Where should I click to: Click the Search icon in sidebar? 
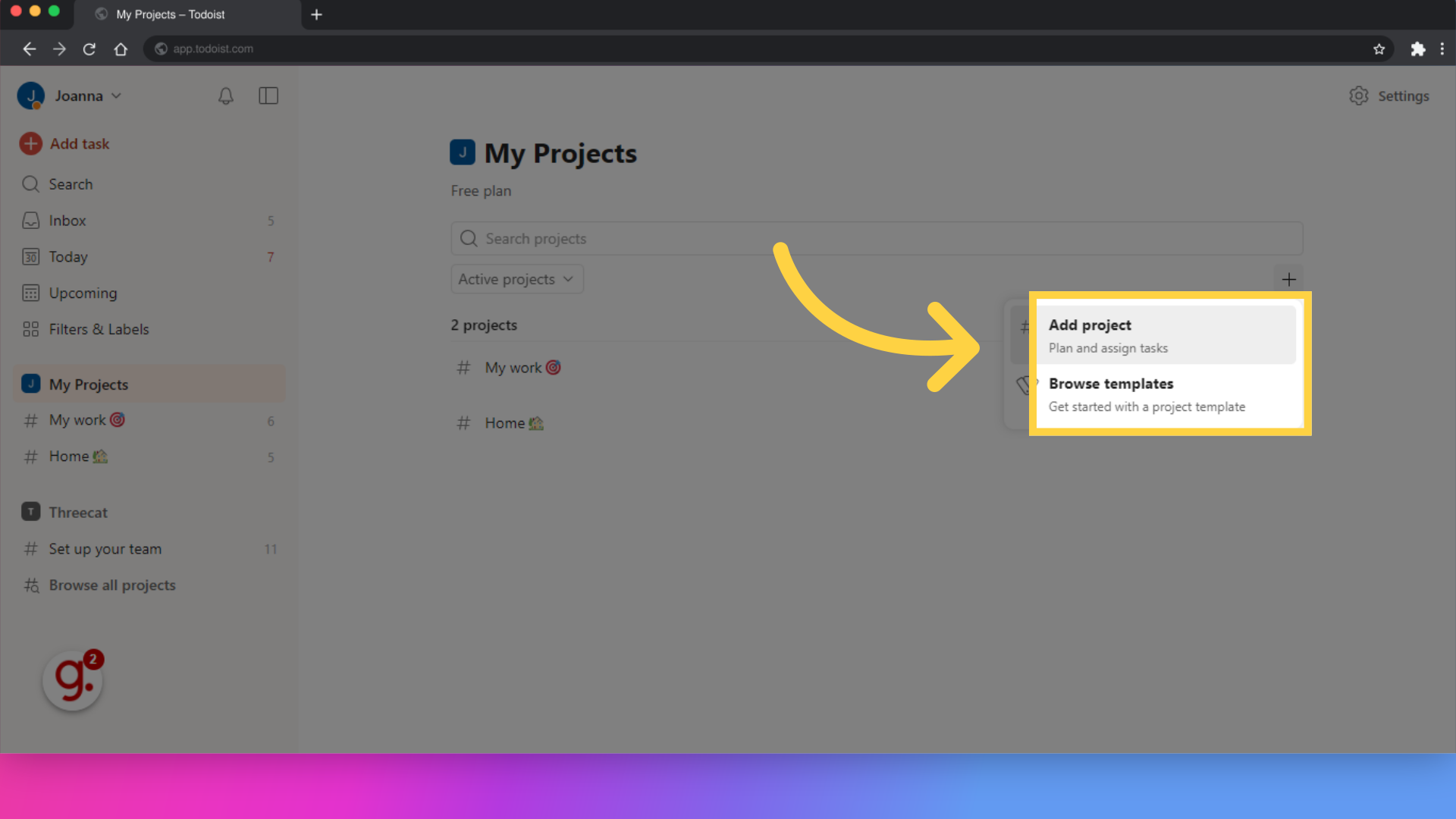31,184
